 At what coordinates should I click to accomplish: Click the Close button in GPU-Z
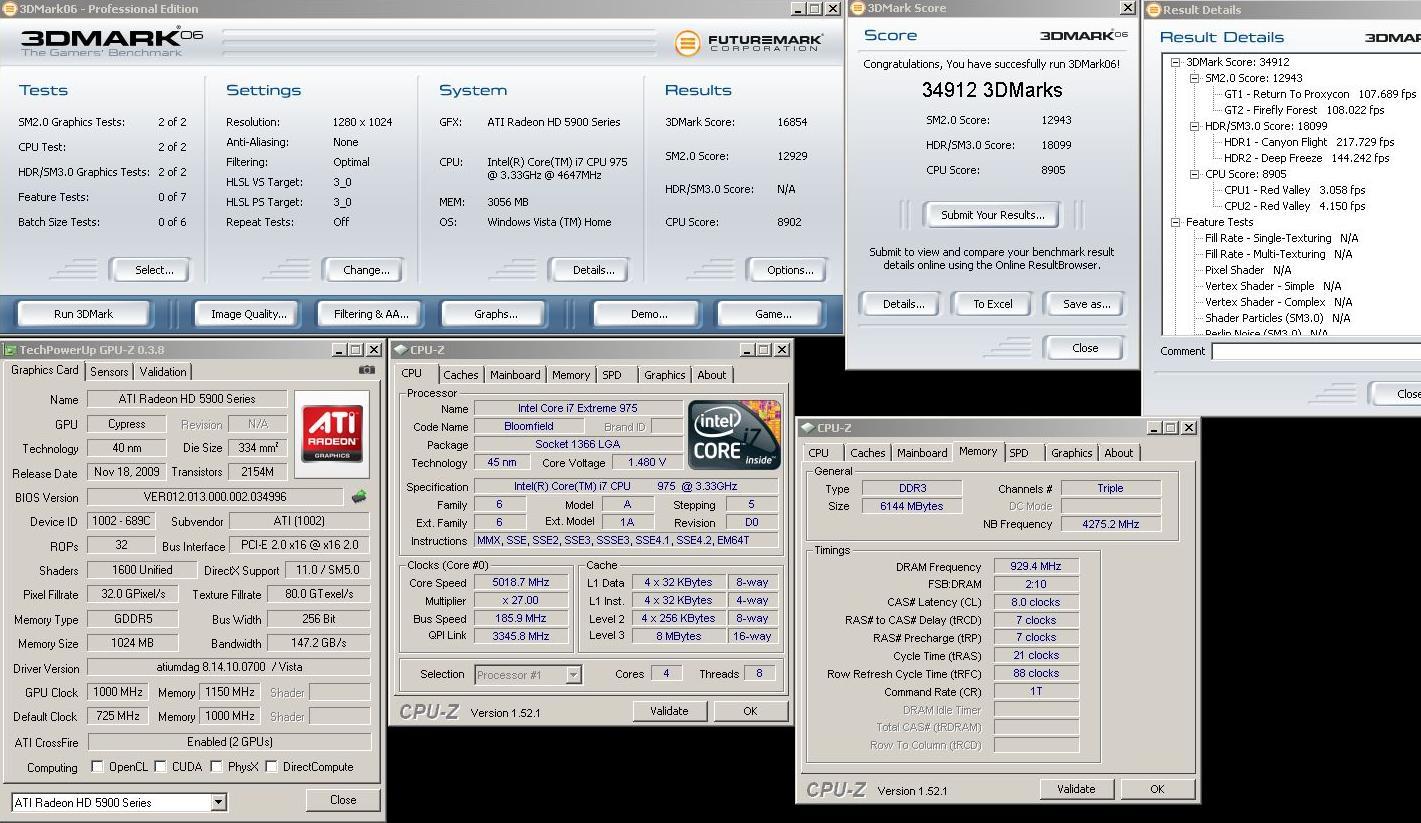pyautogui.click(x=343, y=800)
